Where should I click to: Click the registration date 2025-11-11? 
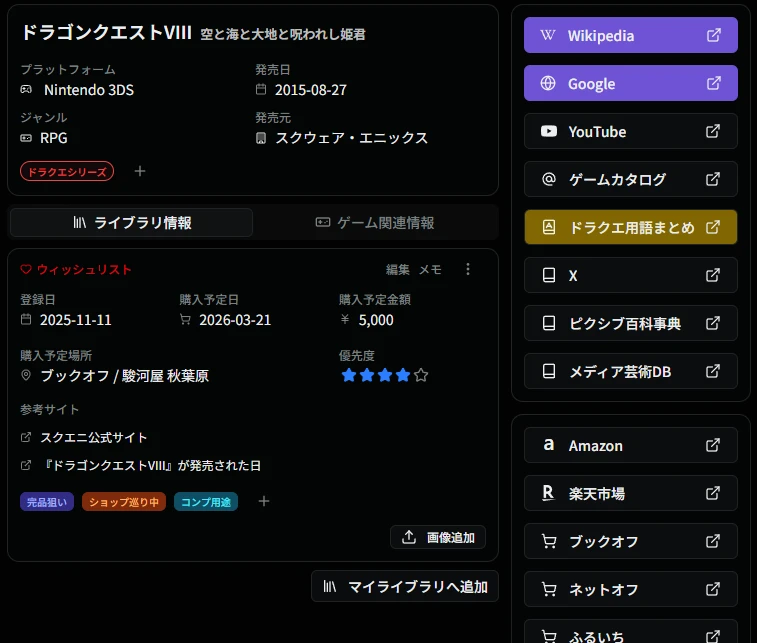(x=76, y=320)
